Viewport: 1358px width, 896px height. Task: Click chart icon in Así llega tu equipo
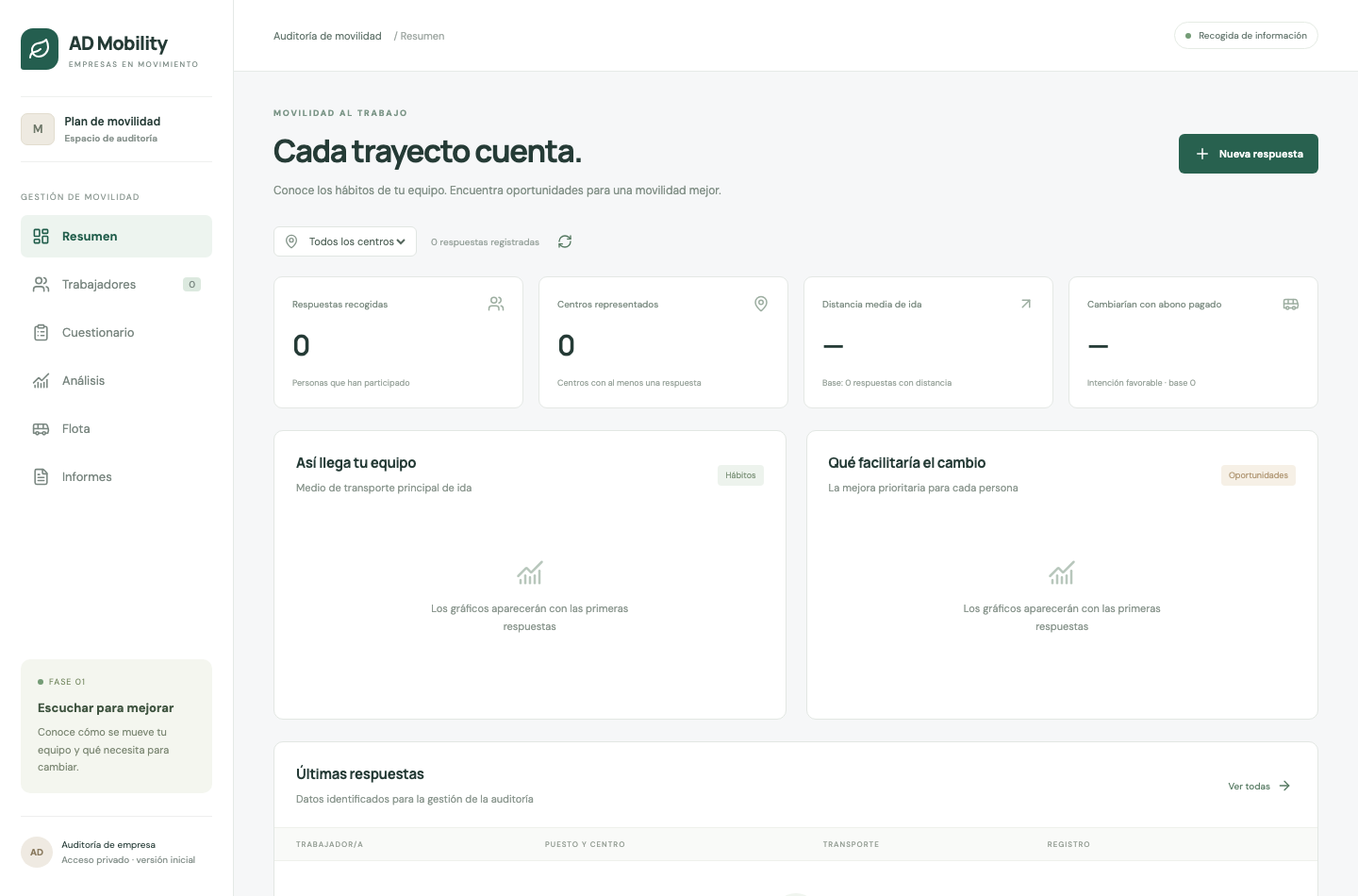[x=530, y=572]
